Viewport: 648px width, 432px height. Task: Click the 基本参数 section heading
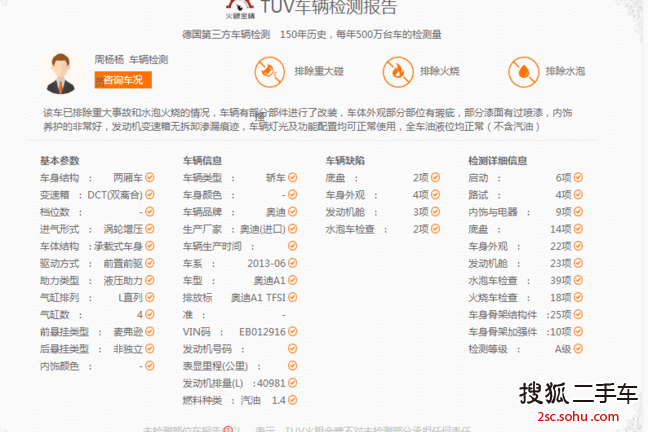(60, 161)
